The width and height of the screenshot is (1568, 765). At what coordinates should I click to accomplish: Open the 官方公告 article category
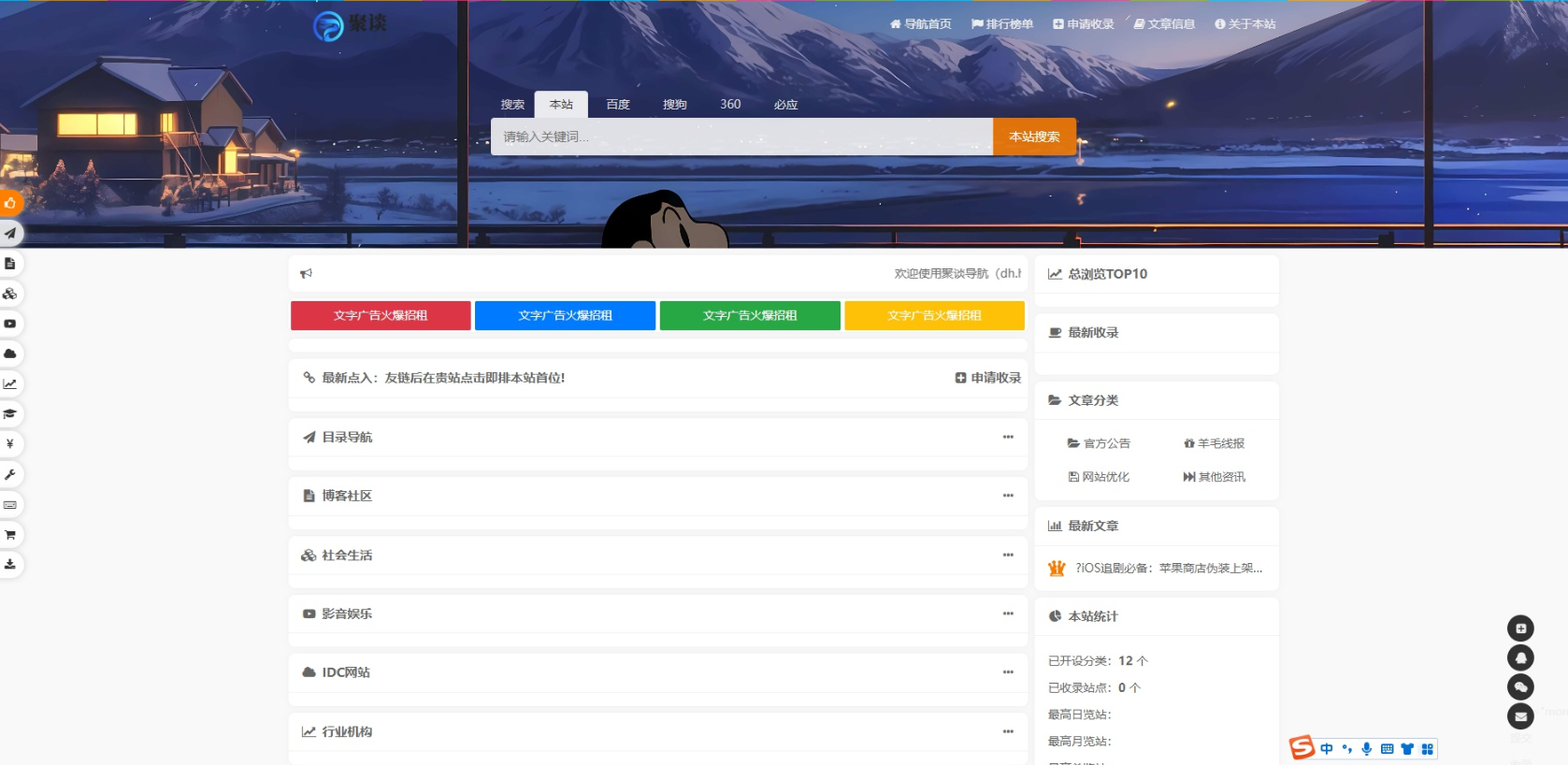coord(1099,443)
